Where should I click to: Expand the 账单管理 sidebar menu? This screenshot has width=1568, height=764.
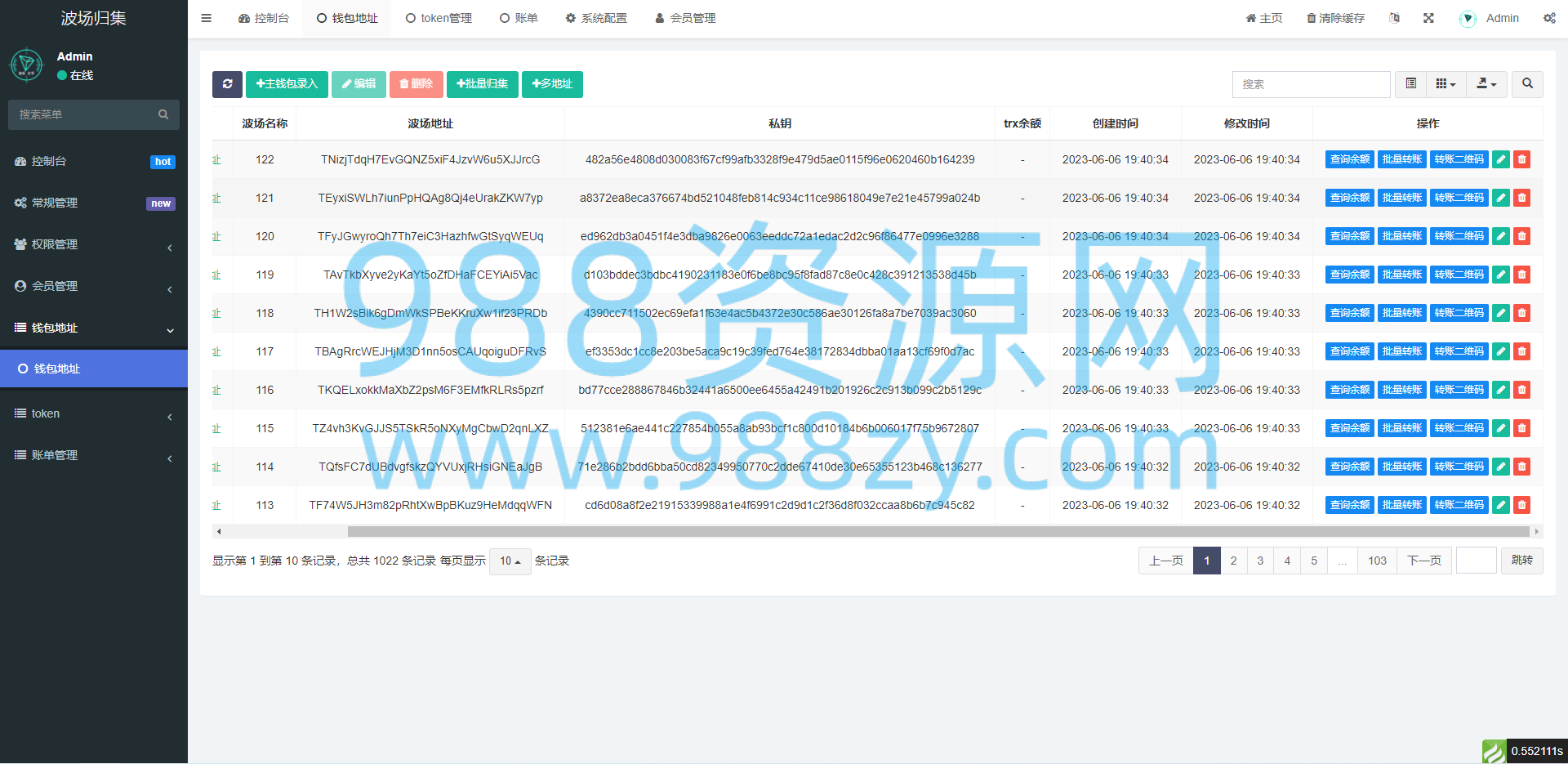tap(94, 455)
